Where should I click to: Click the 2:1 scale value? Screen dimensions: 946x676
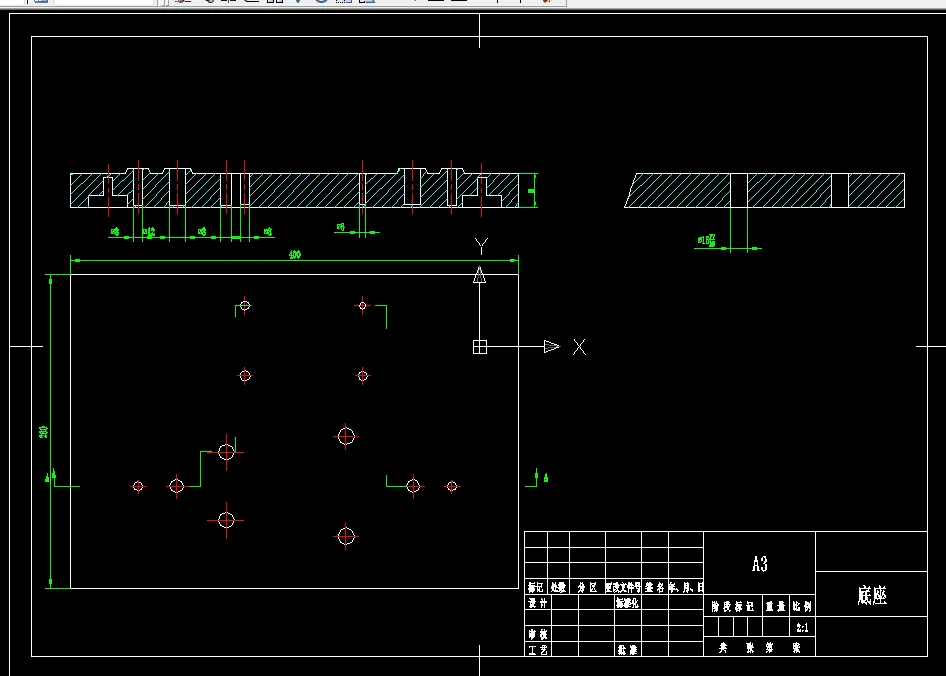click(802, 628)
